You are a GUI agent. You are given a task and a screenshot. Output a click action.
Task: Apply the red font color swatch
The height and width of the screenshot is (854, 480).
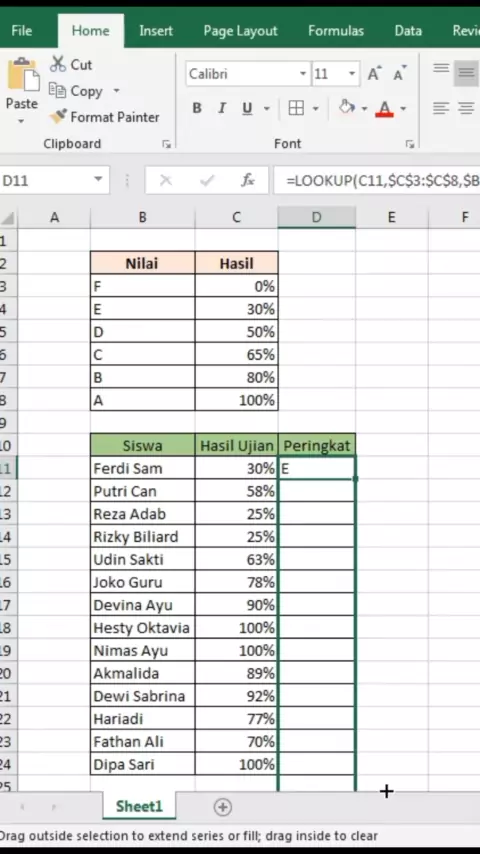click(385, 108)
